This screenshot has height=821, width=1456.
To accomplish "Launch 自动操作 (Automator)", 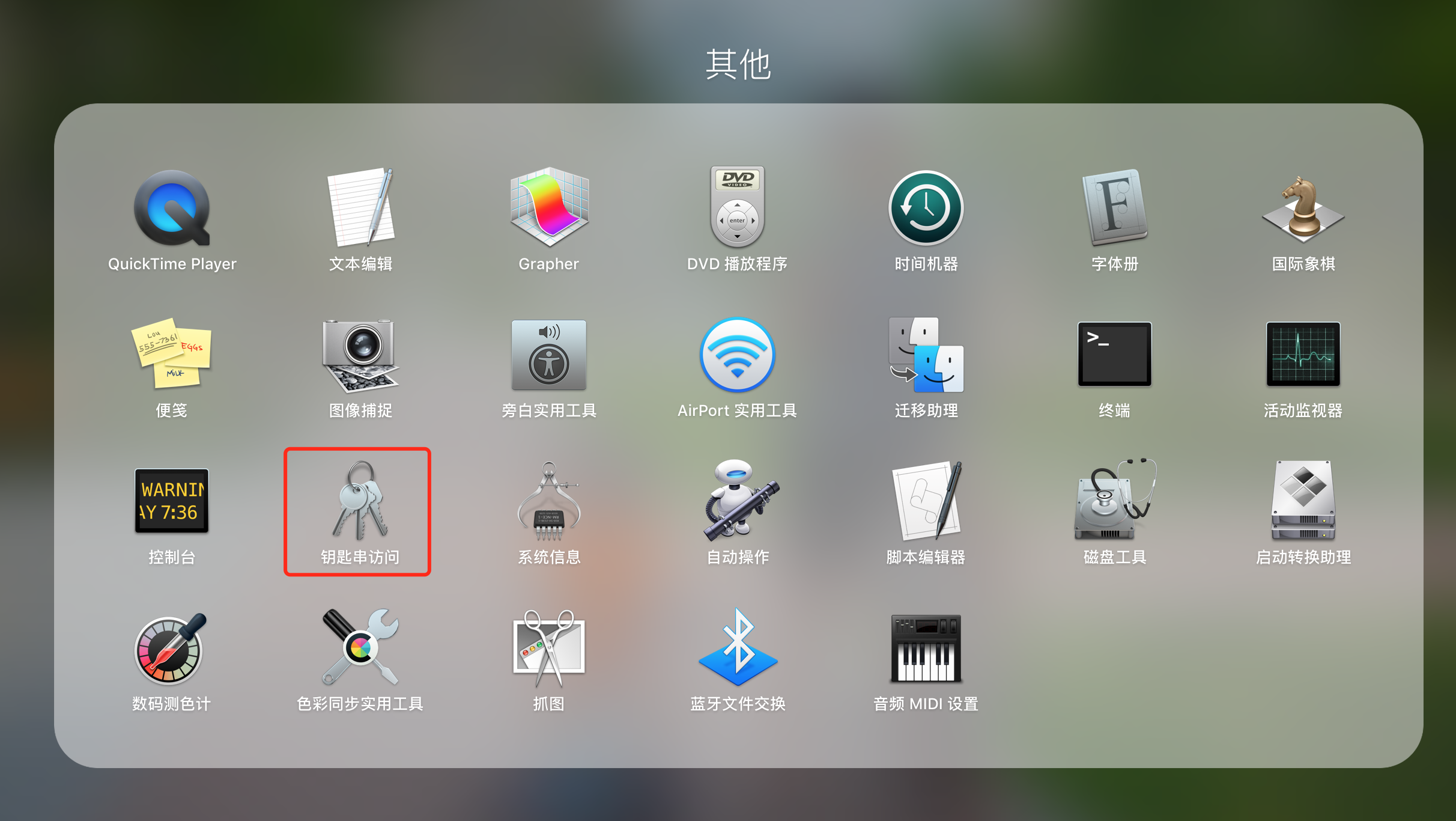I will click(737, 502).
